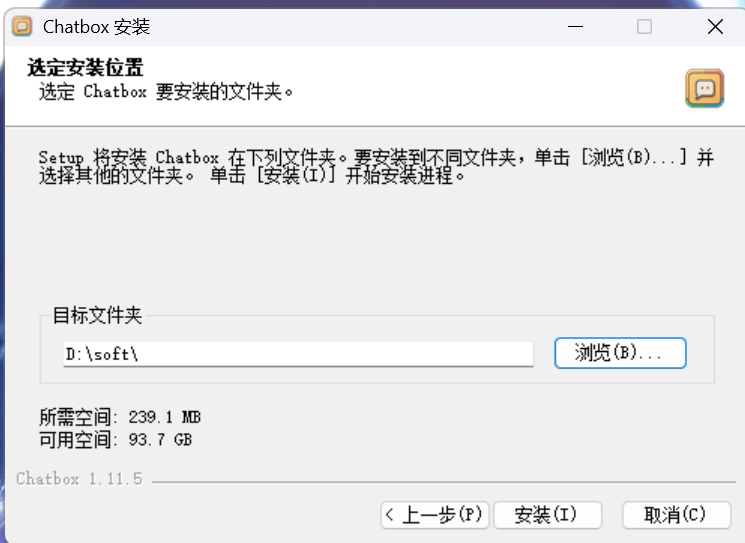Screen dimensions: 745x543
Task: Minimize the Chatbox installer window
Action: tap(575, 27)
